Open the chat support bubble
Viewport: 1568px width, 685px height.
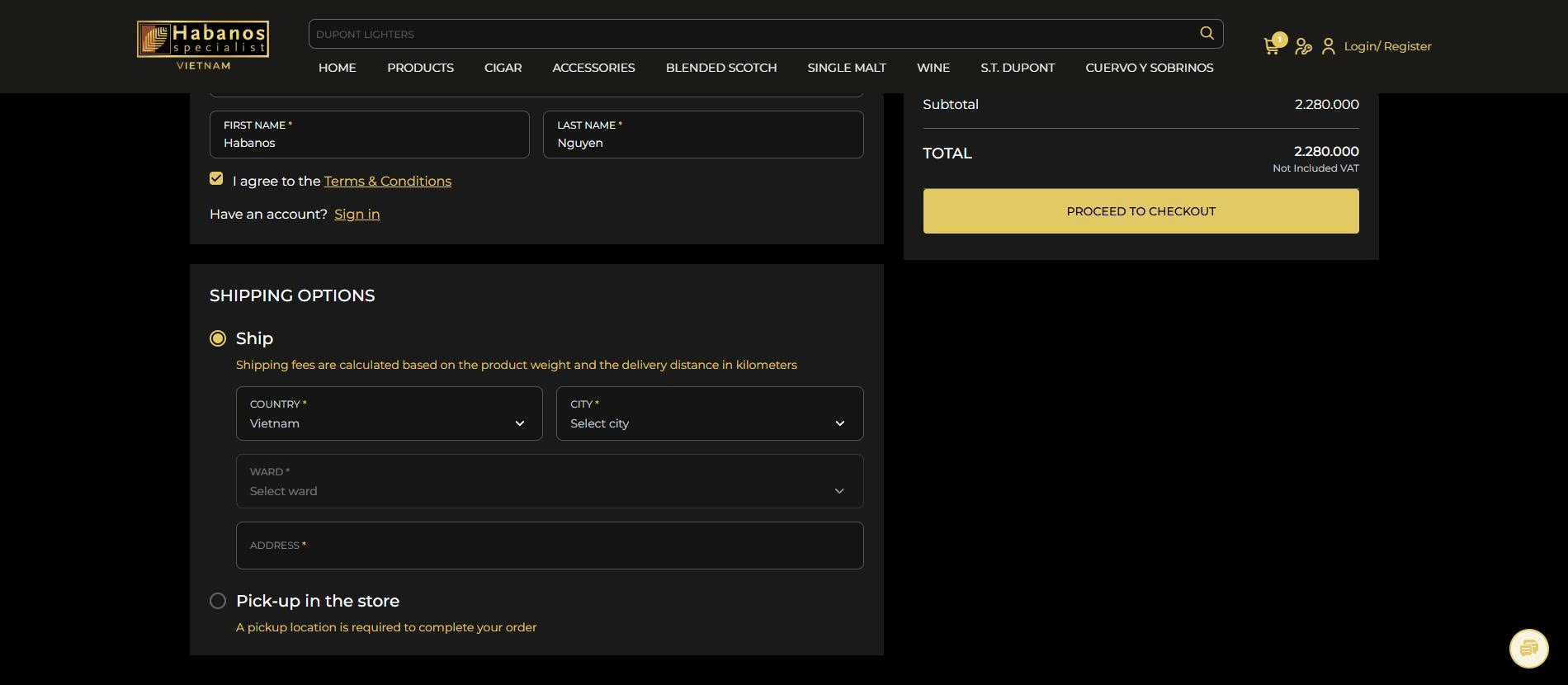pyautogui.click(x=1528, y=649)
